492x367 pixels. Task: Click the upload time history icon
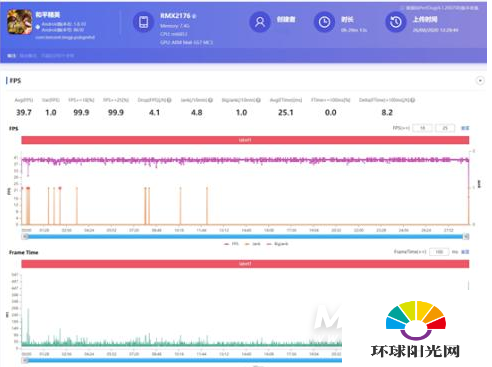click(x=396, y=22)
